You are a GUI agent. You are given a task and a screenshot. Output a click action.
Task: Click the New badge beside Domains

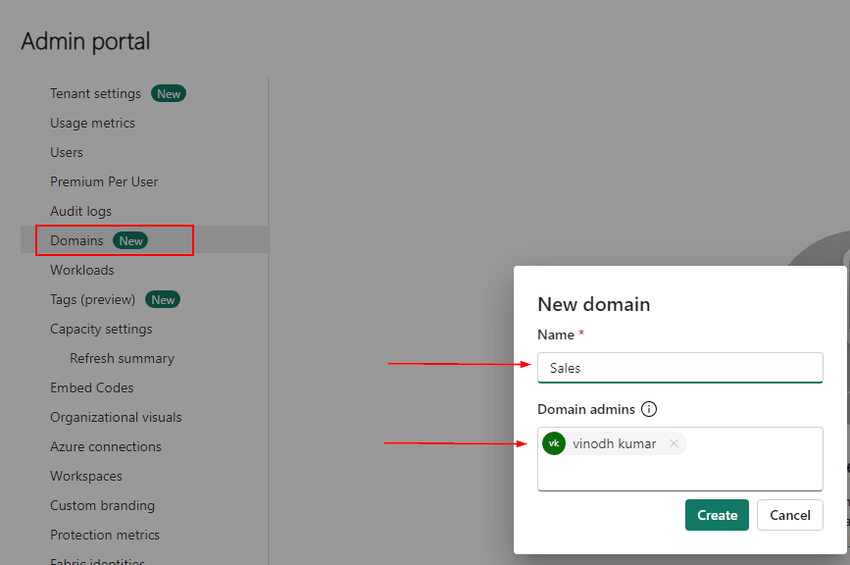[131, 241]
